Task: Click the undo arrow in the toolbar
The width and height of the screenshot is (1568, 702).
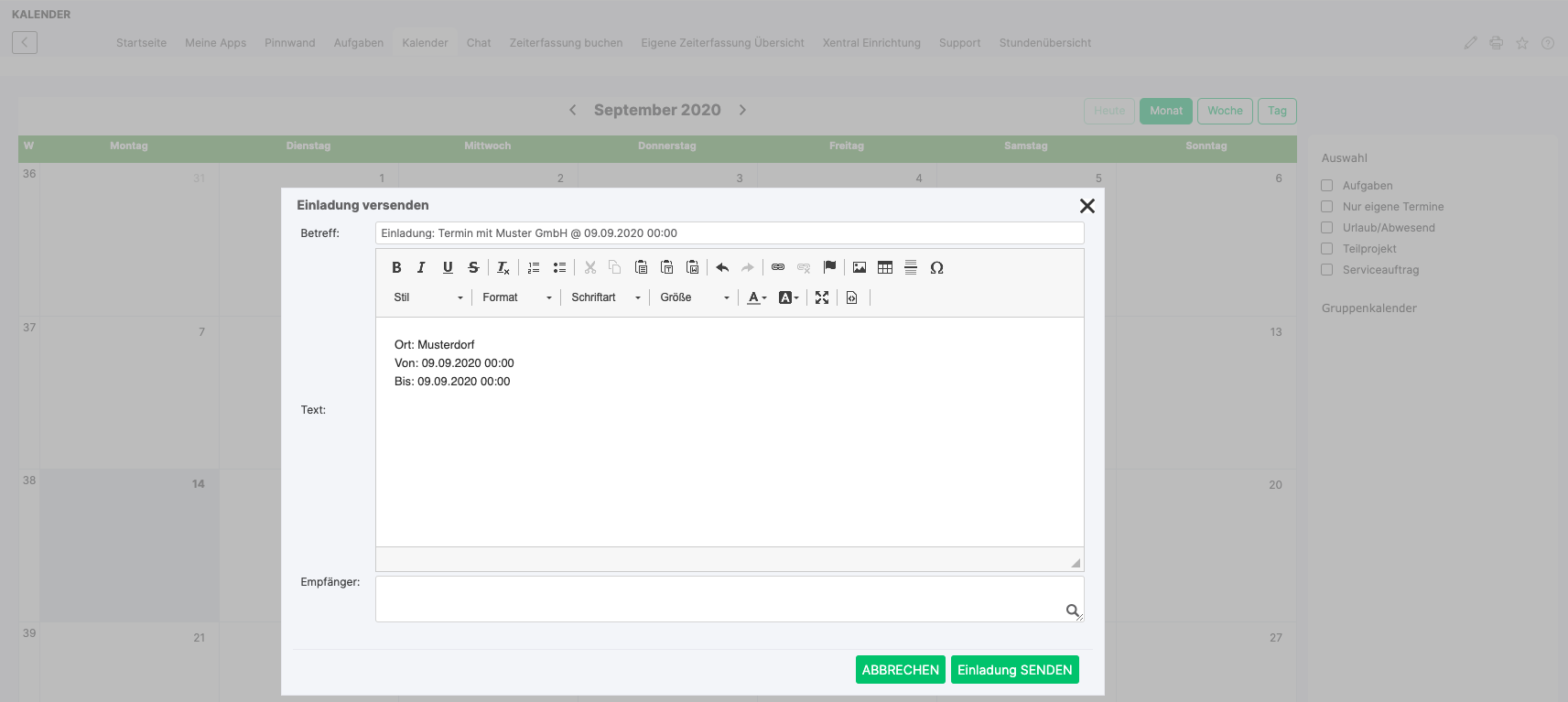Action: tap(722, 267)
